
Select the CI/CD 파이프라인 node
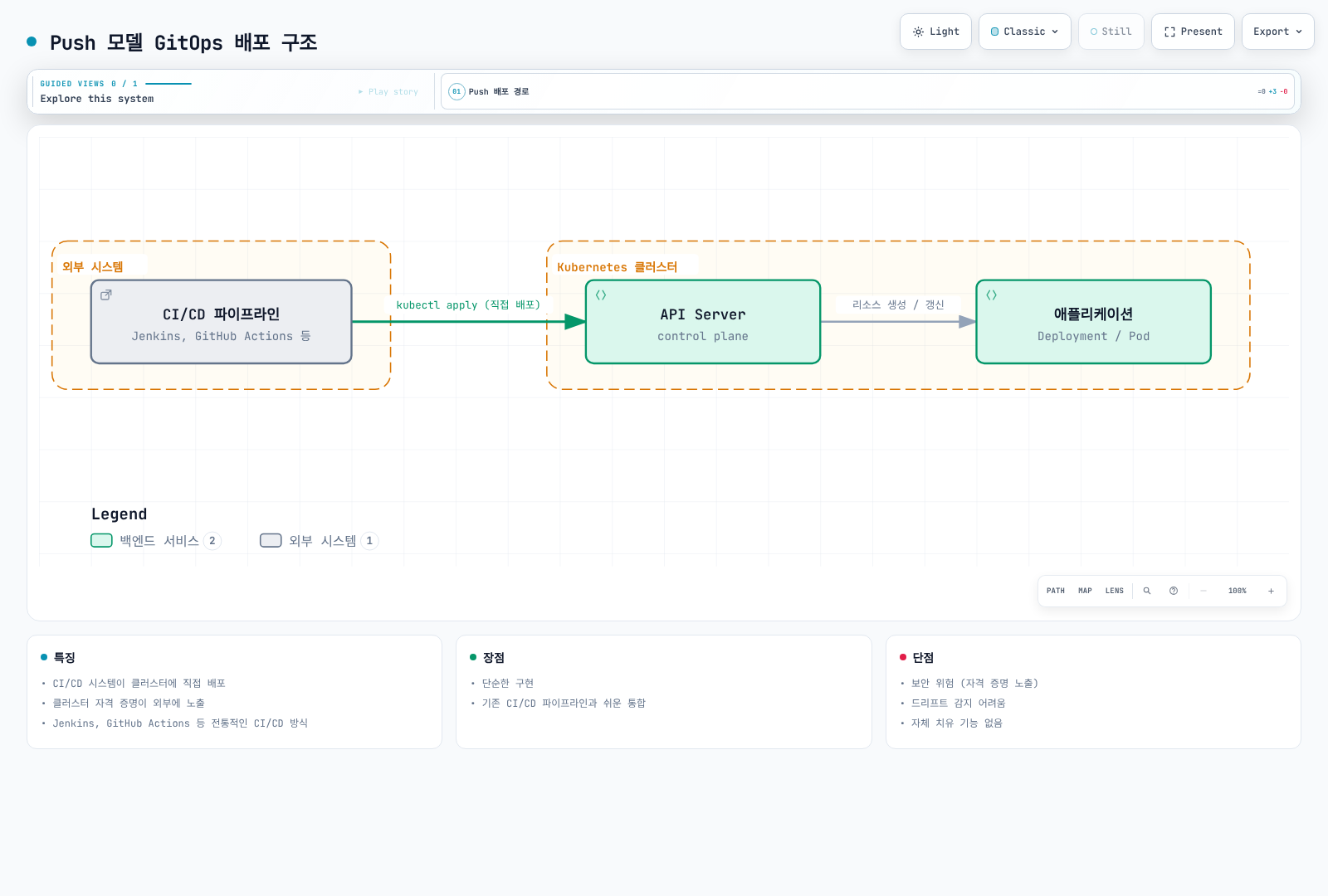222,322
